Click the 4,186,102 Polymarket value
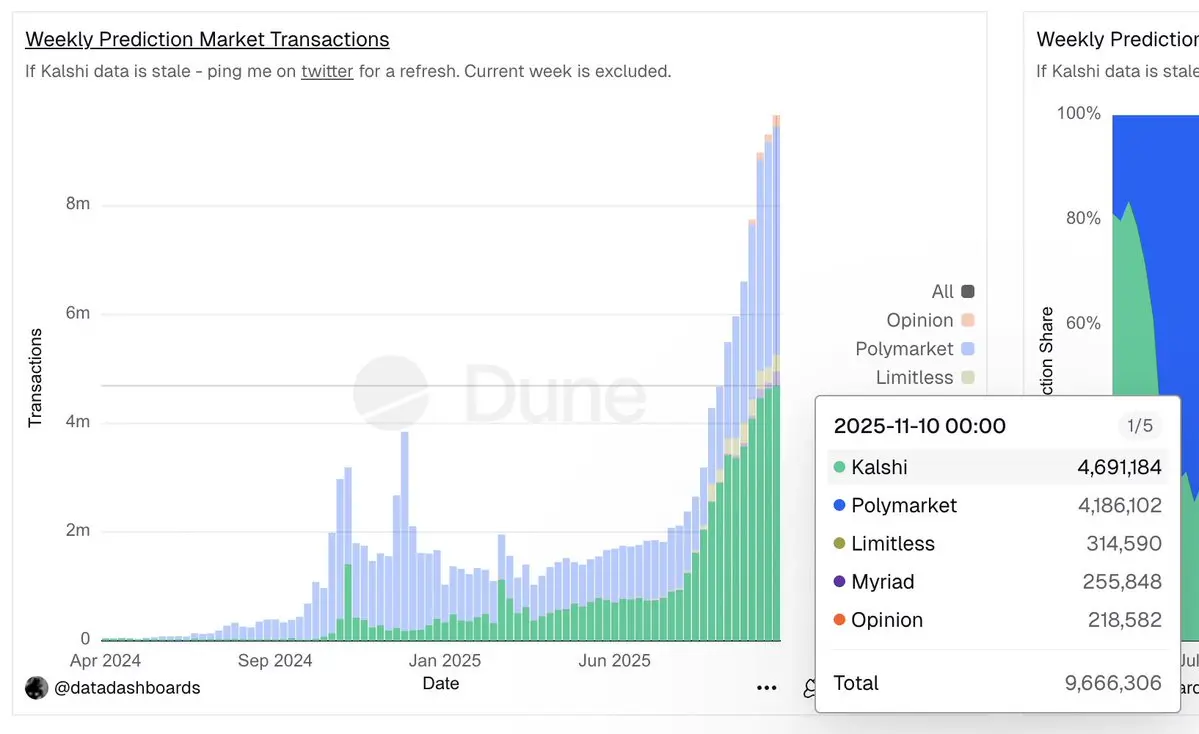The height and width of the screenshot is (734, 1199). [x=1120, y=505]
